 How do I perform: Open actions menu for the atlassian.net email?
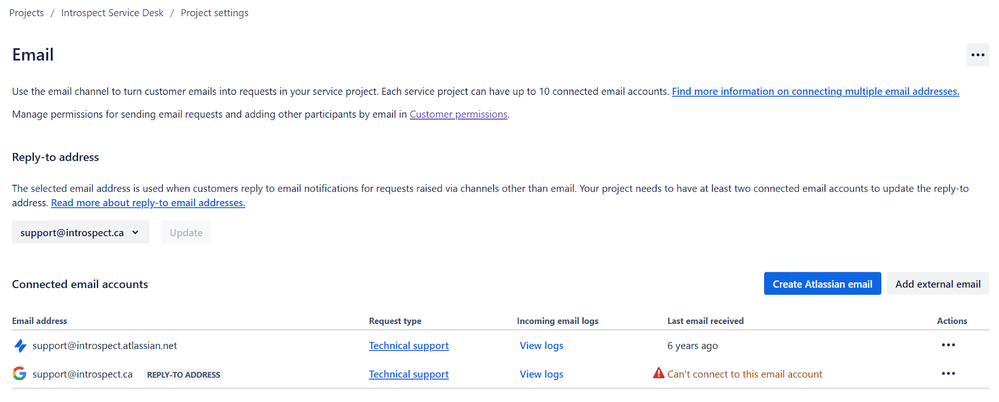pos(948,346)
